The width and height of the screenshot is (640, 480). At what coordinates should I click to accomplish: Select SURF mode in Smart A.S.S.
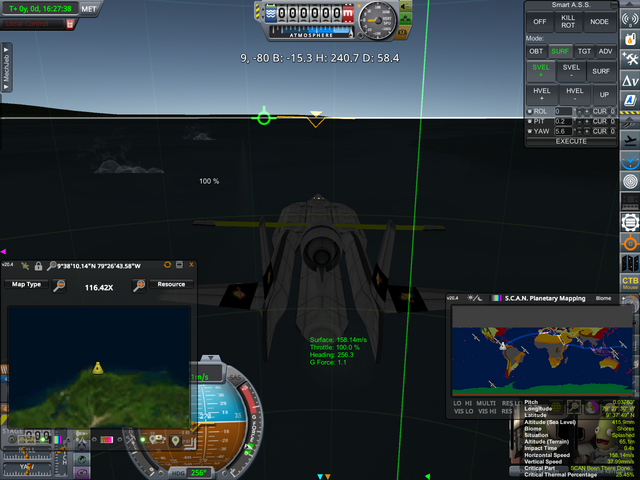560,51
